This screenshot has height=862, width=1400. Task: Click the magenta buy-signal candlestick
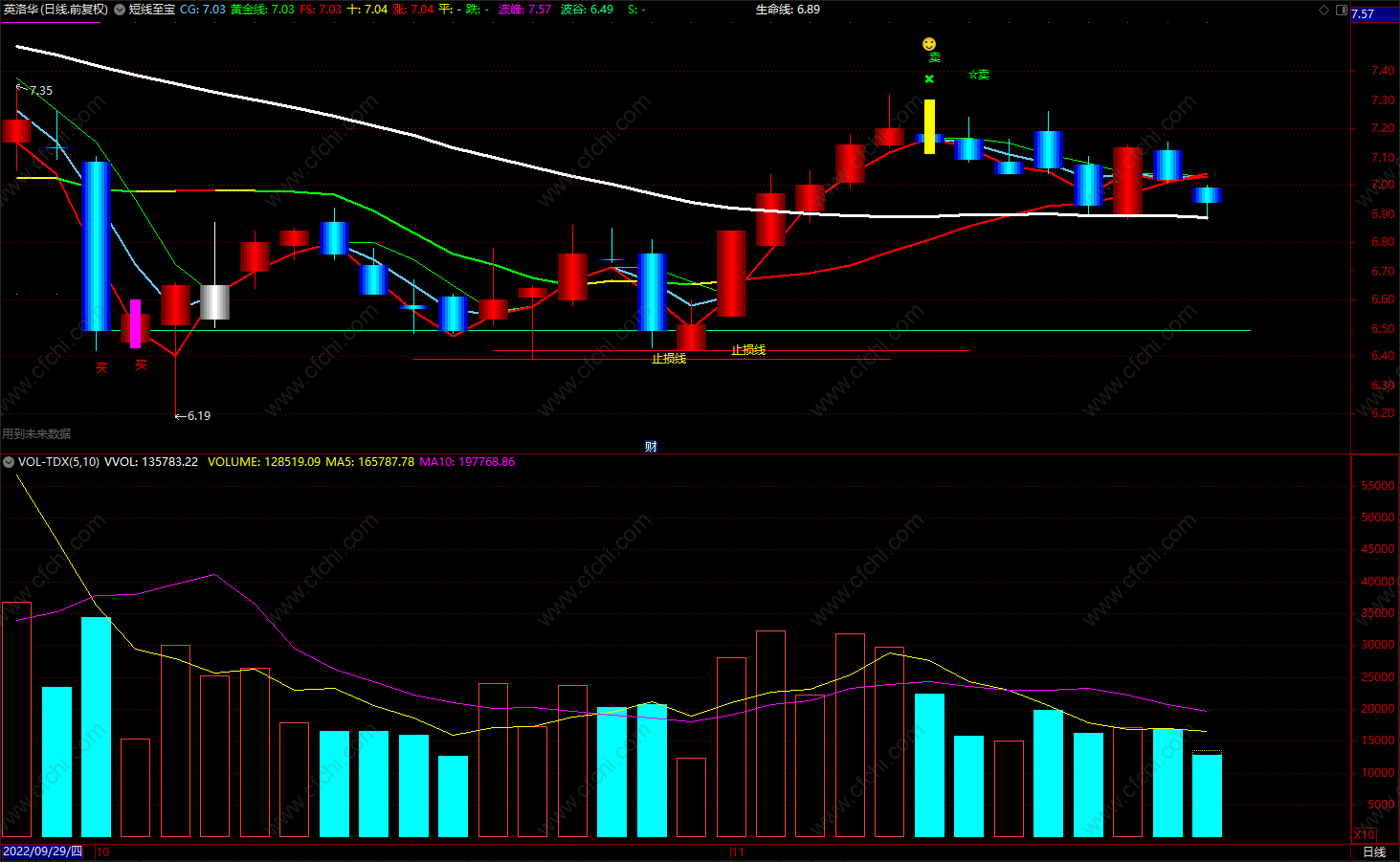[x=136, y=323]
